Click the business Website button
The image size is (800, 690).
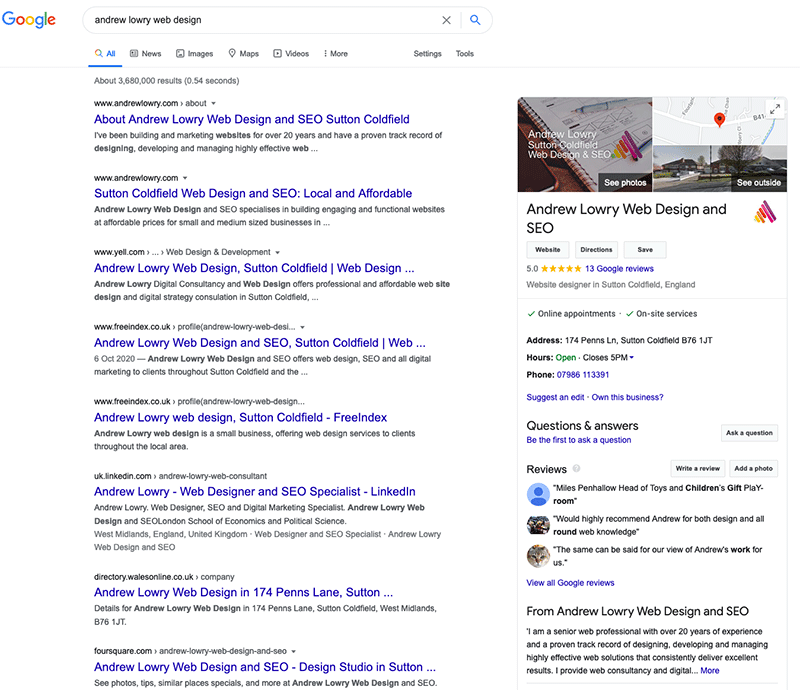(547, 250)
